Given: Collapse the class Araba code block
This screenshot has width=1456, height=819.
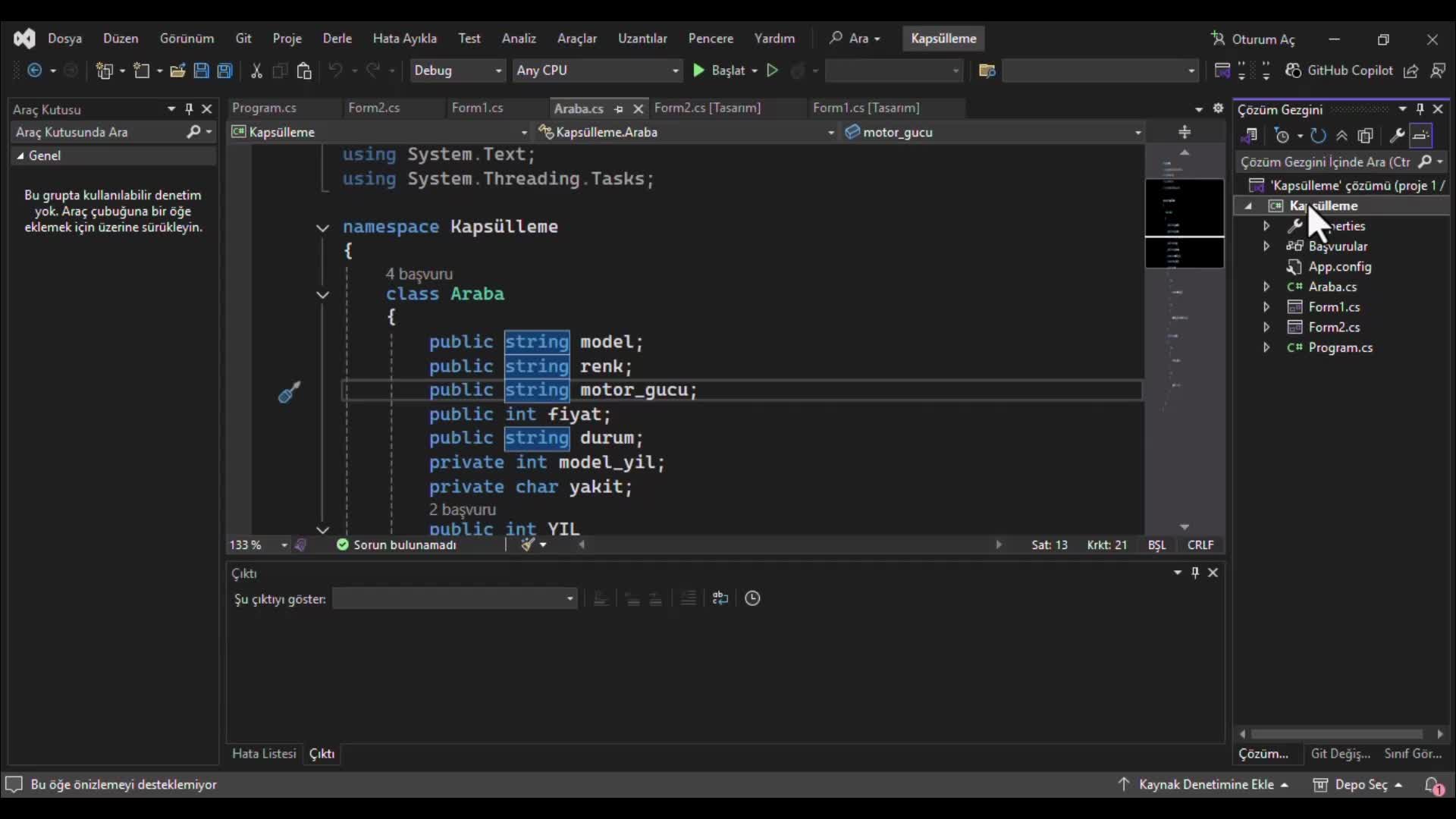Looking at the screenshot, I should [322, 295].
